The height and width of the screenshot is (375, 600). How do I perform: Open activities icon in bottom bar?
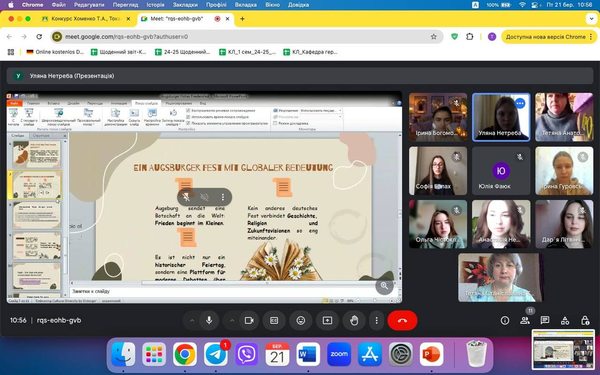tap(565, 320)
